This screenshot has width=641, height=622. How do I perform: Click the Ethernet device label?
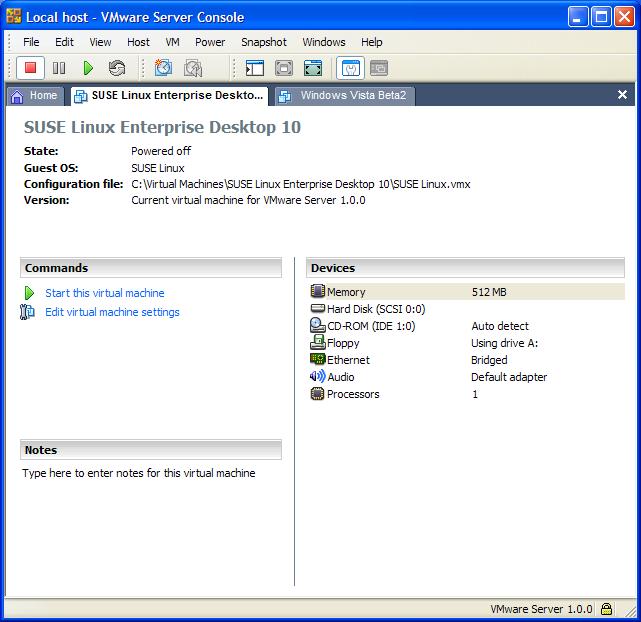pyautogui.click(x=348, y=360)
